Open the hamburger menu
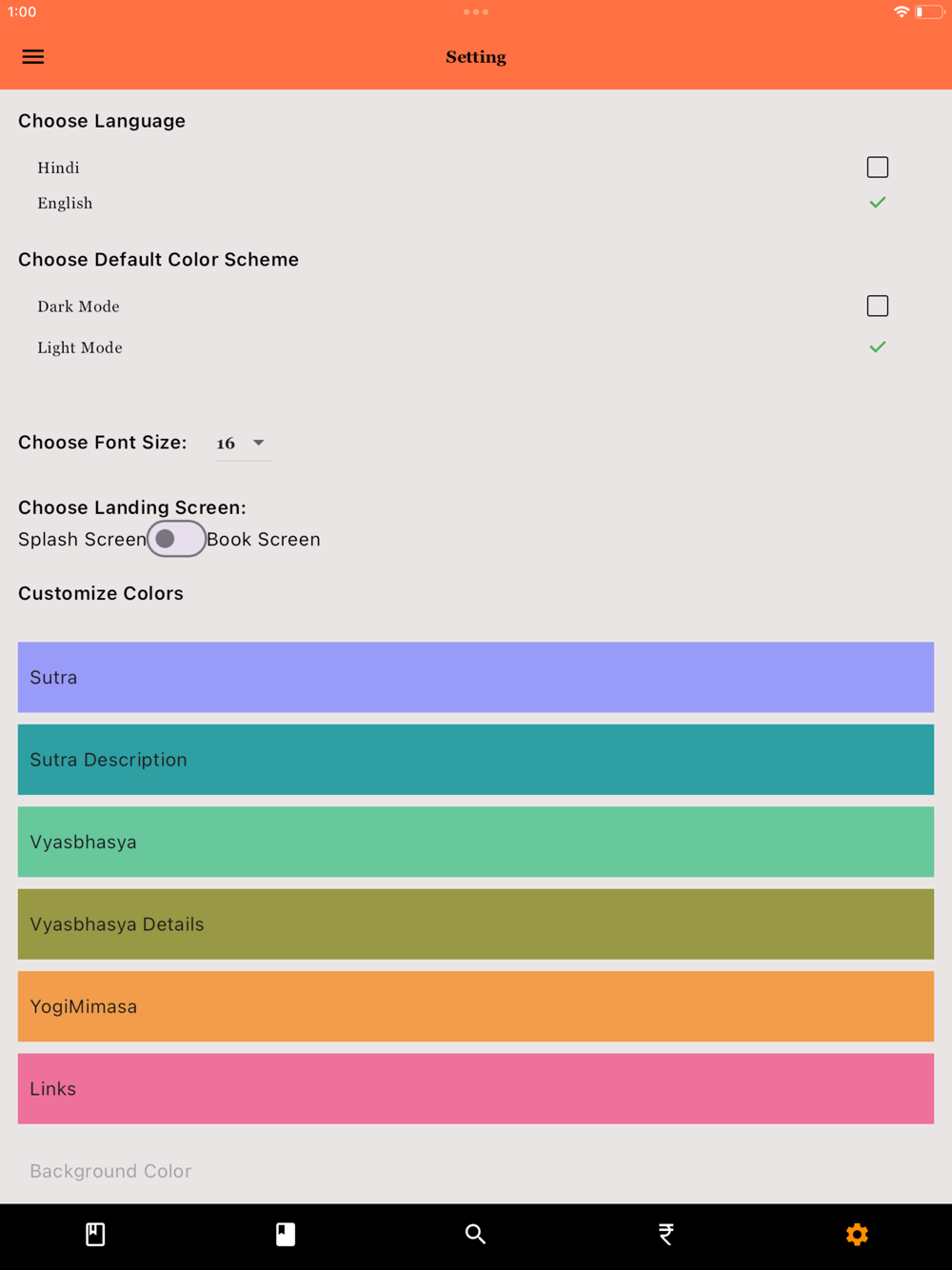The image size is (952, 1270). coord(33,57)
